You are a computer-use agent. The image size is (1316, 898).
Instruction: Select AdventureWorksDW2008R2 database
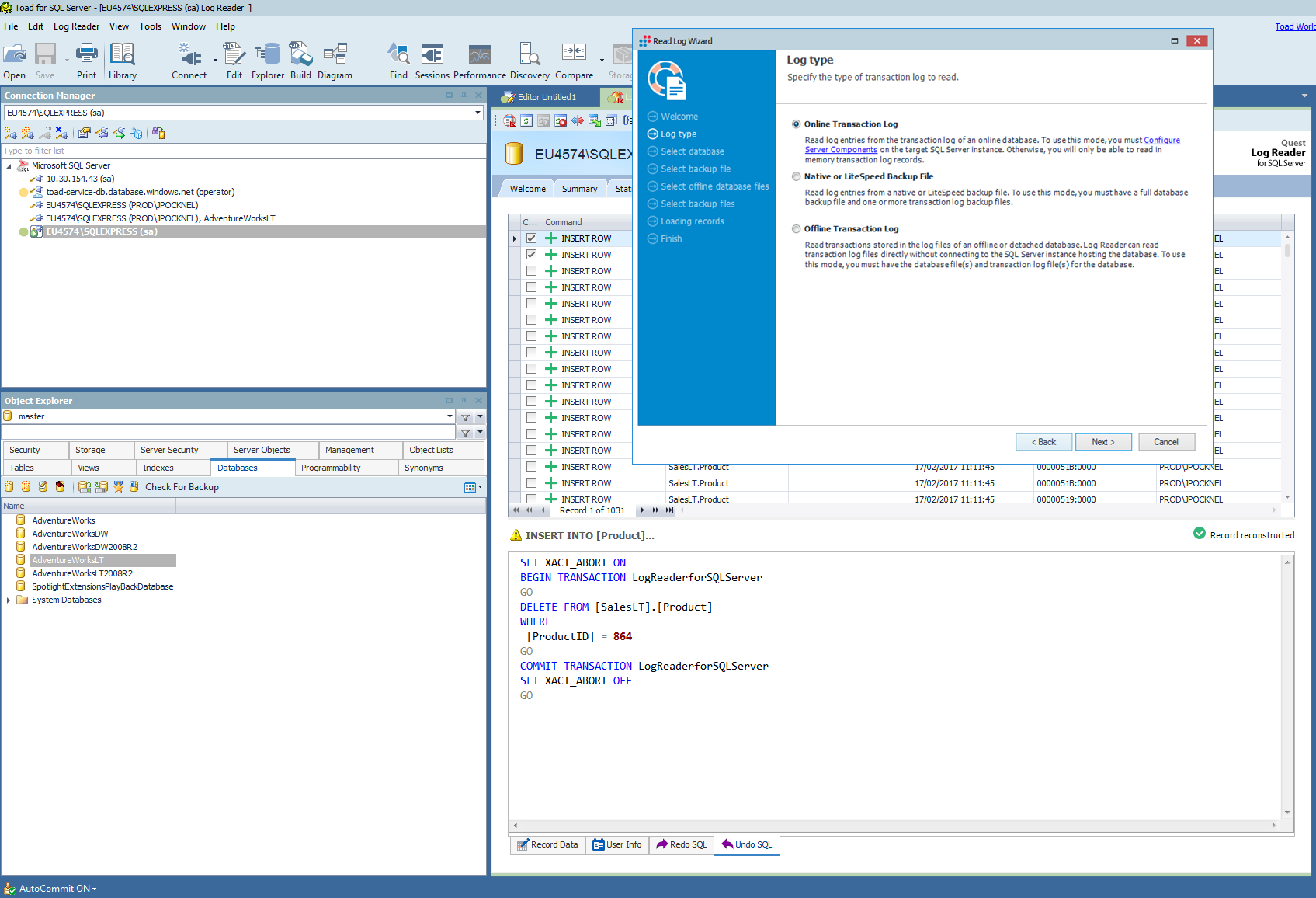(85, 547)
